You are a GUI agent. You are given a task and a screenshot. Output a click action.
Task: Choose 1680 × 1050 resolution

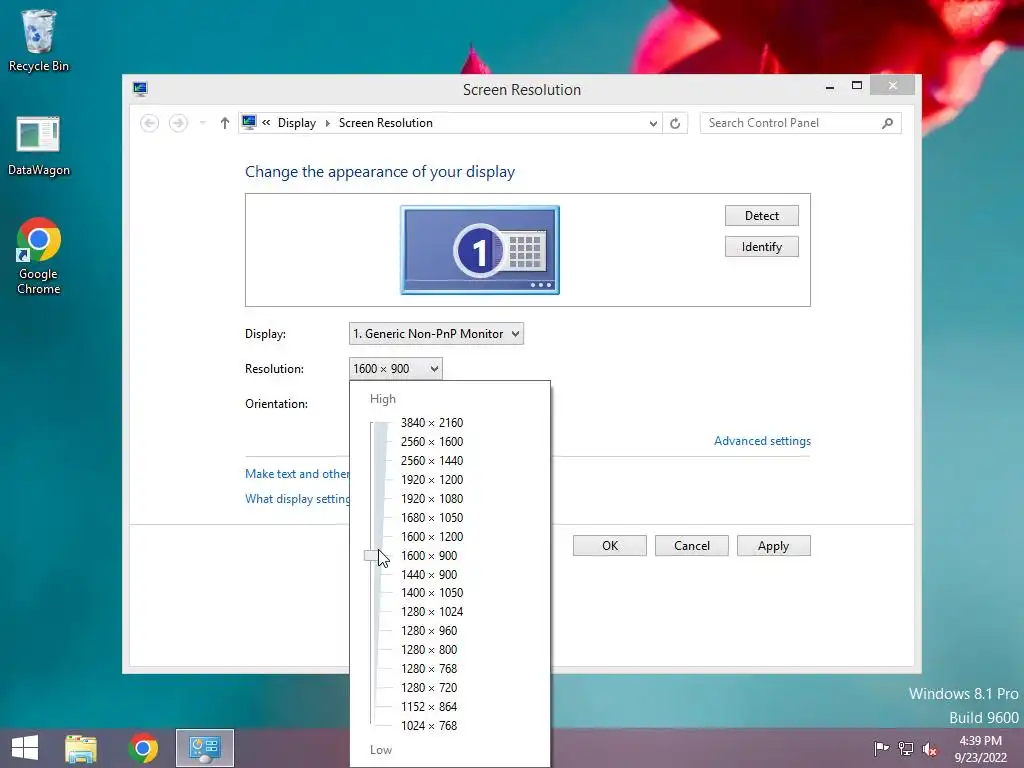coord(432,517)
